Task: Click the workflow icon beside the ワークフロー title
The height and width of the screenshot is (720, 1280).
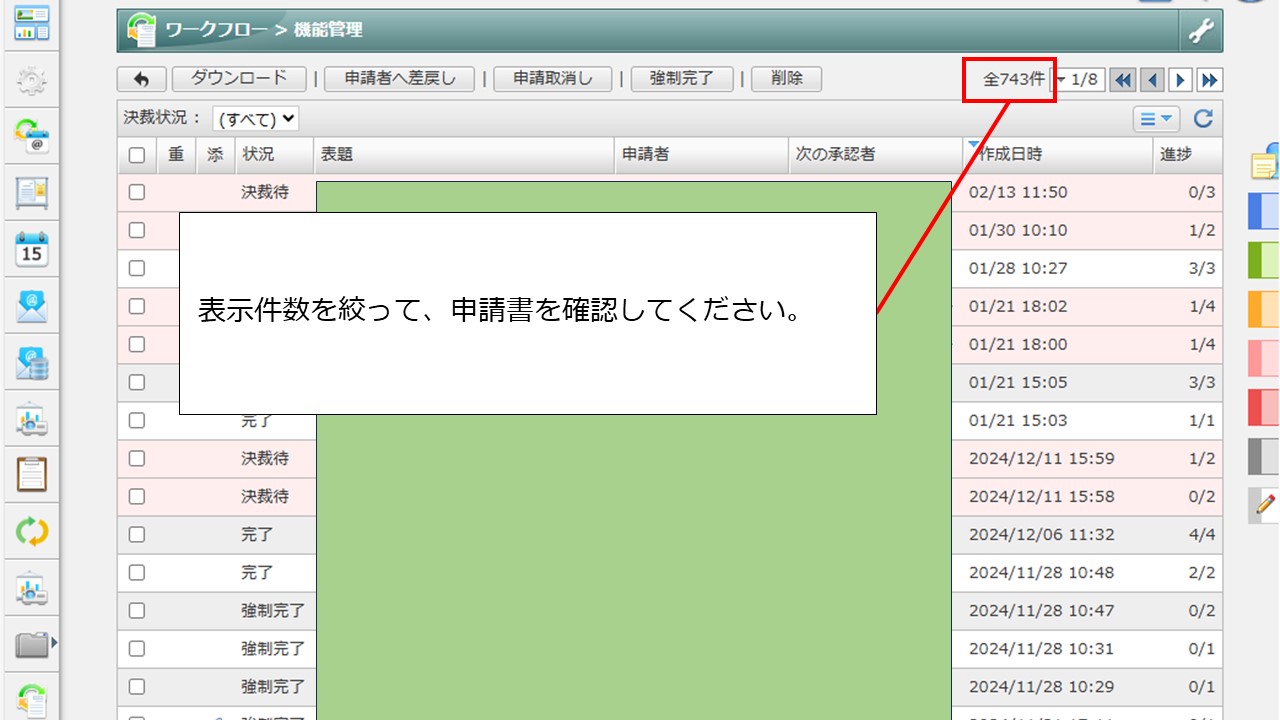Action: pos(141,31)
